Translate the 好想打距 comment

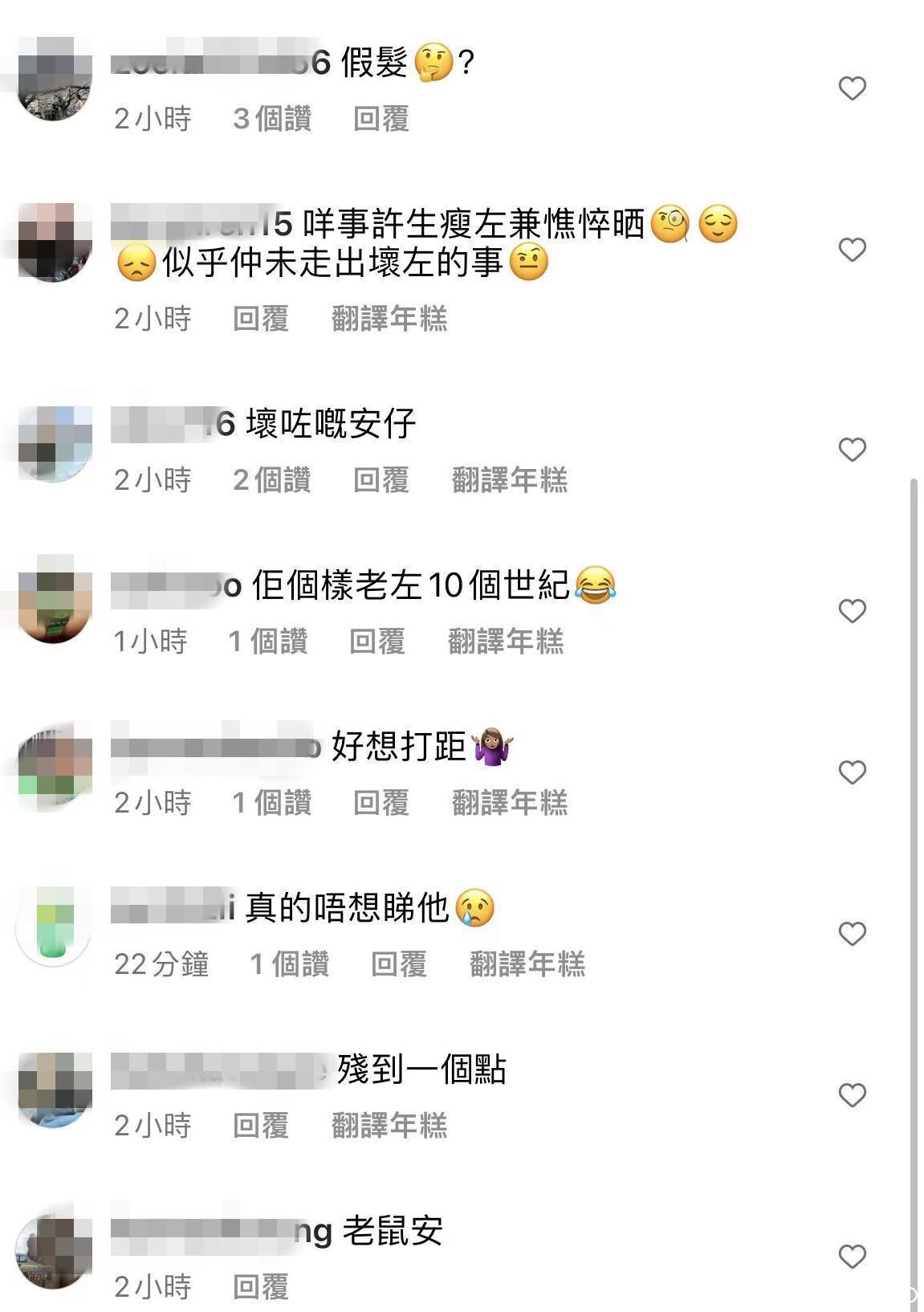click(x=510, y=803)
